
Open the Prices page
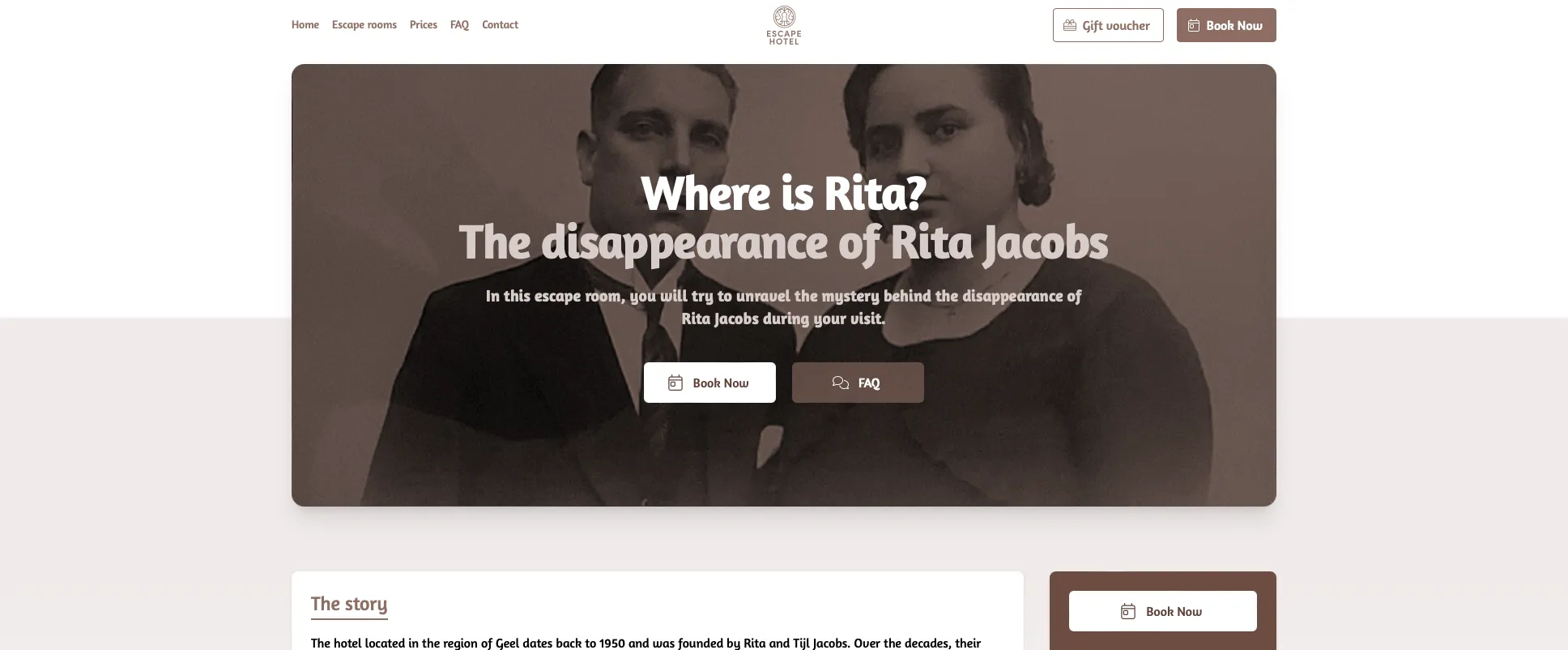coord(424,25)
